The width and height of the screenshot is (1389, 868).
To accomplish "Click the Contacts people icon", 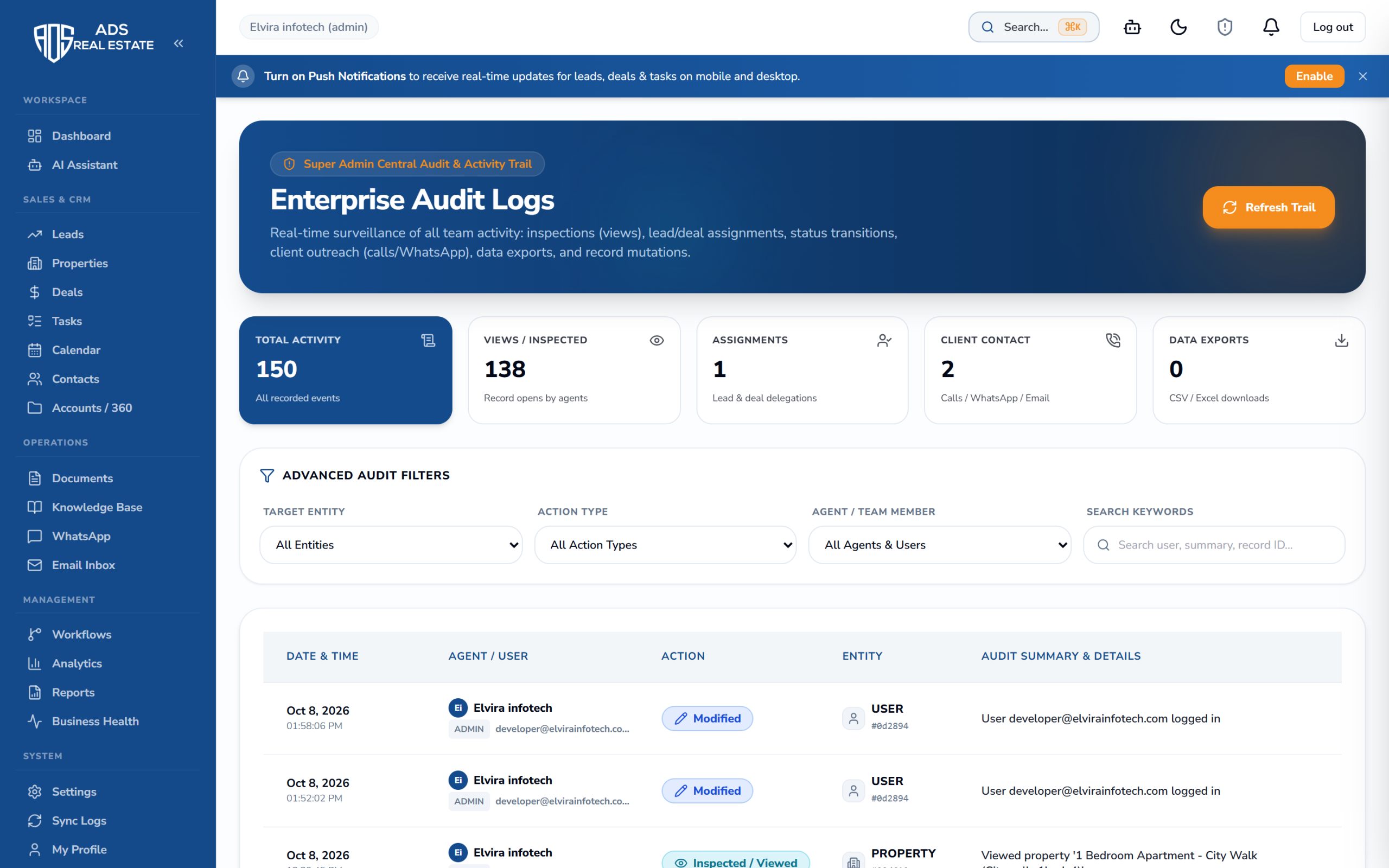I will [x=34, y=379].
